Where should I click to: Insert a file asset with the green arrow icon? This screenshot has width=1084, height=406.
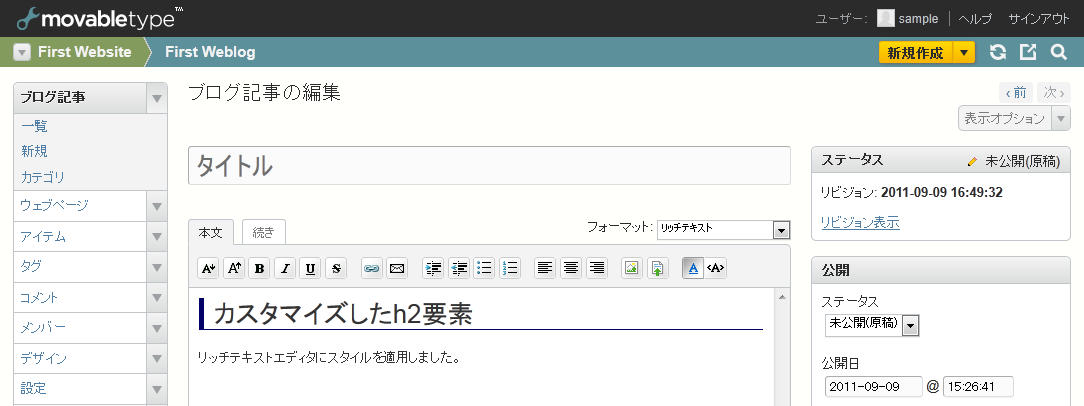point(657,268)
